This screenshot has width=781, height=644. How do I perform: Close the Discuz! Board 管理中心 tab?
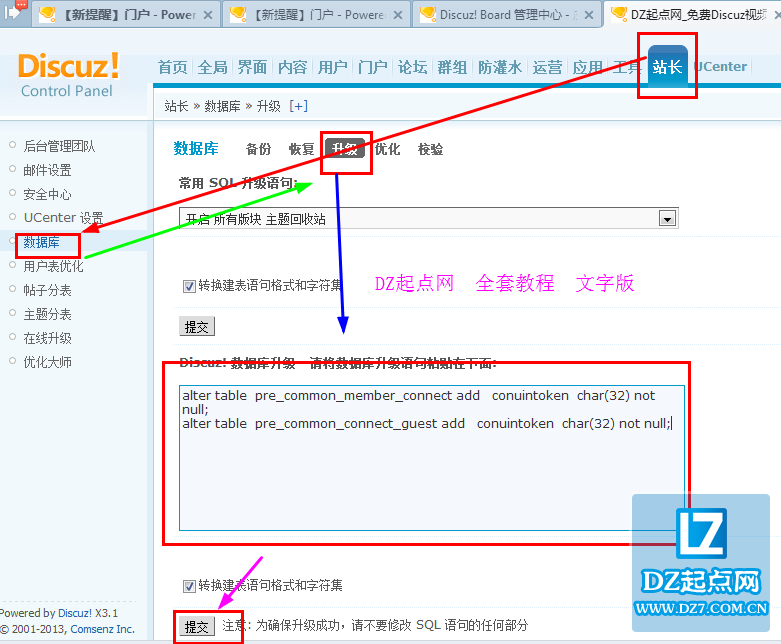(x=589, y=15)
